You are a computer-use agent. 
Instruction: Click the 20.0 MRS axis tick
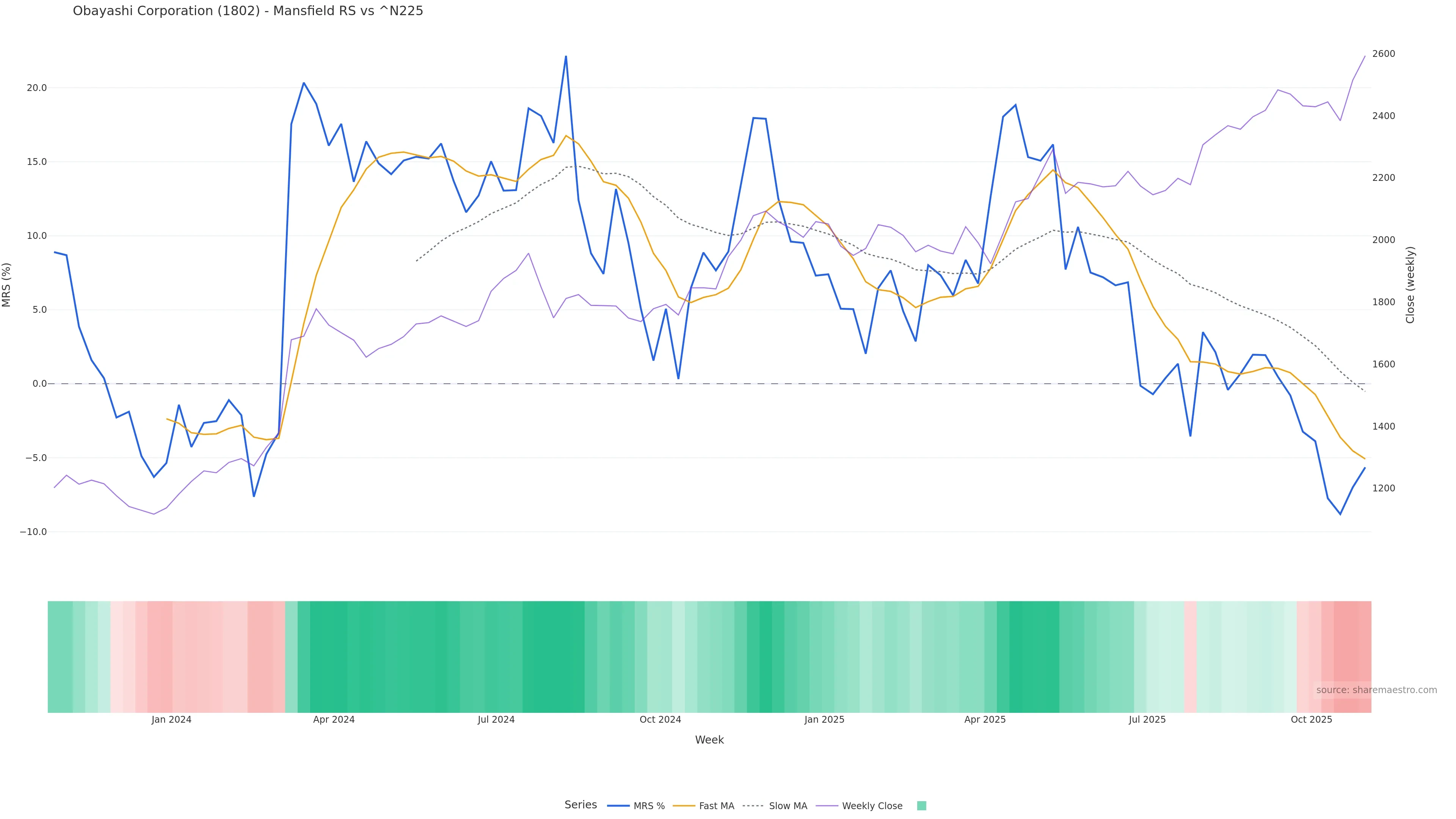[36, 88]
